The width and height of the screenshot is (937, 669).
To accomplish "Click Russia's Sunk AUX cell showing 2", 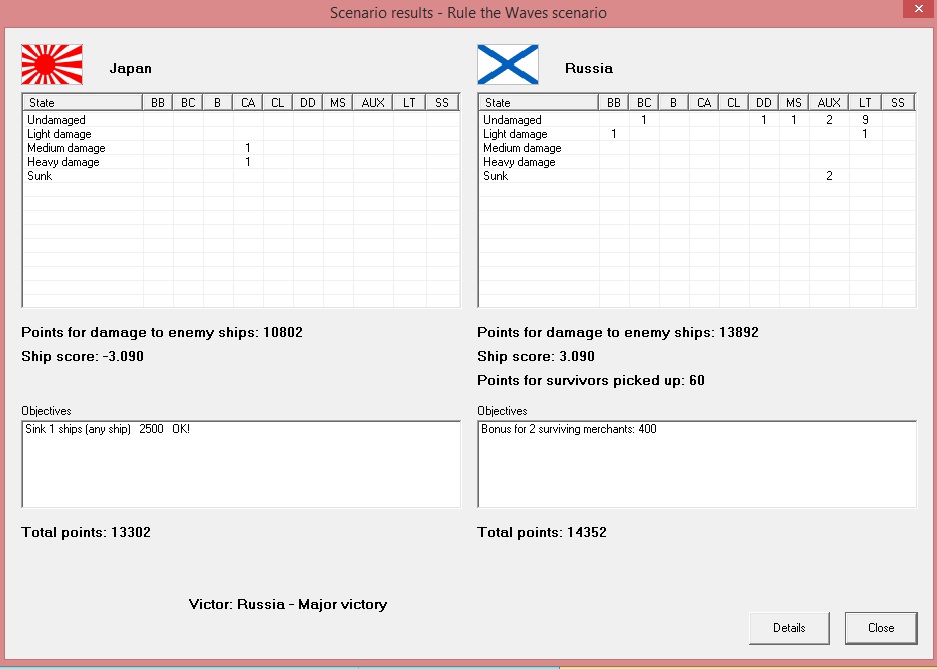I will tap(829, 176).
